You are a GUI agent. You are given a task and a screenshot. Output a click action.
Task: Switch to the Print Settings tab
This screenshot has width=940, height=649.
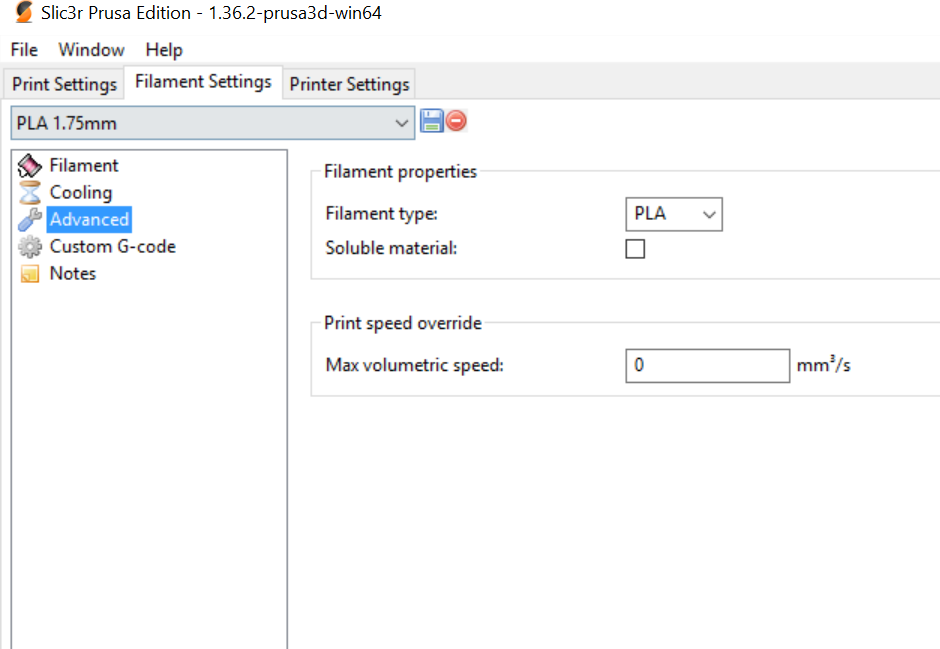point(64,84)
